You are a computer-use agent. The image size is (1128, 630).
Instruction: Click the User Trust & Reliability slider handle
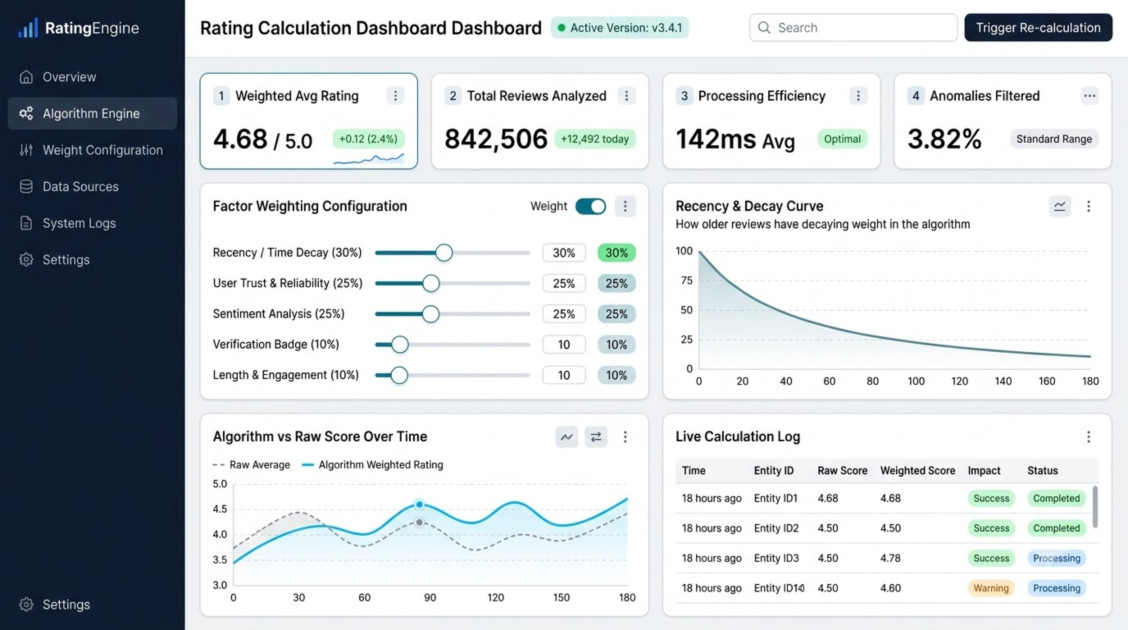coord(431,283)
